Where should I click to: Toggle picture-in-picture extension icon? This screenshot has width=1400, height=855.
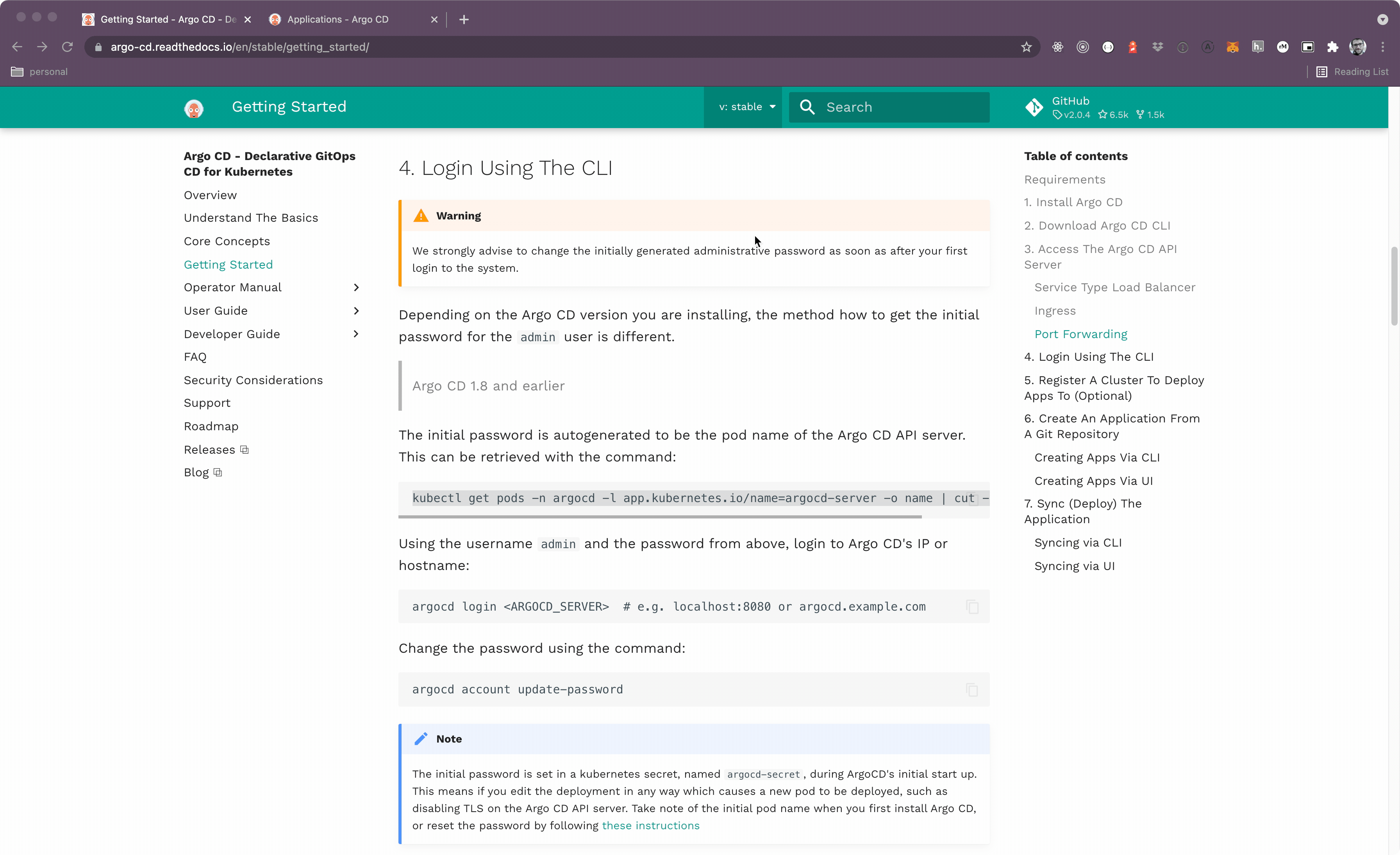(x=1307, y=47)
